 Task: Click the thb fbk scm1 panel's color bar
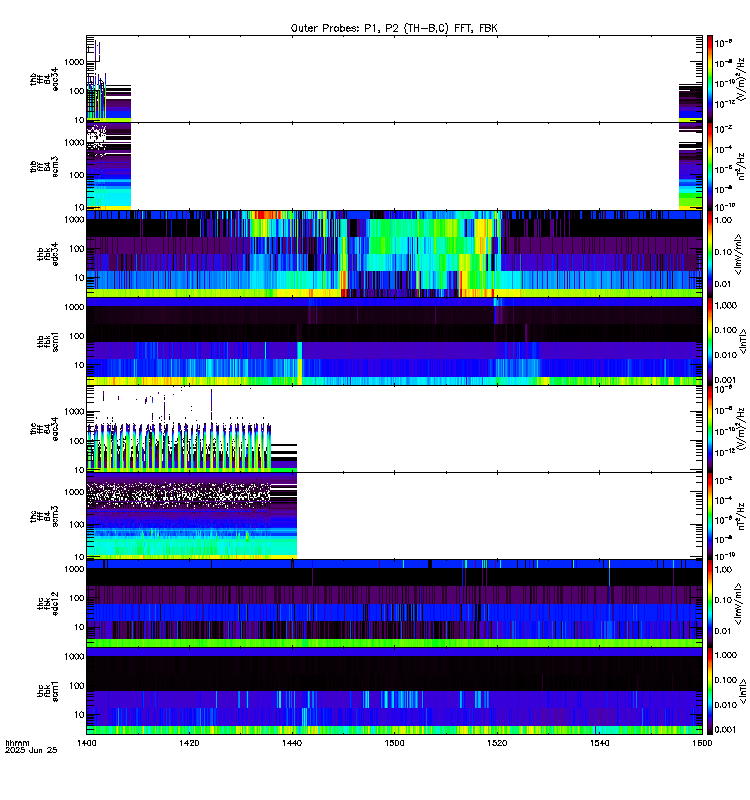click(x=710, y=341)
